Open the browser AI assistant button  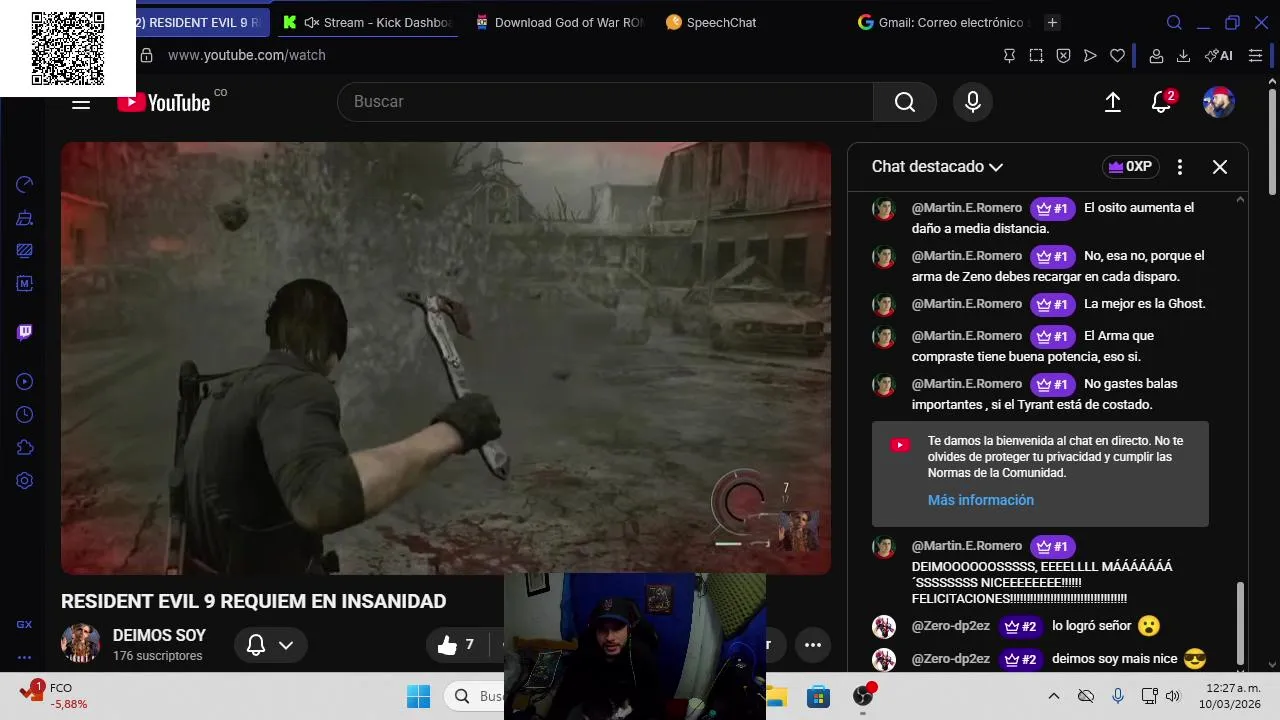[x=1219, y=56]
